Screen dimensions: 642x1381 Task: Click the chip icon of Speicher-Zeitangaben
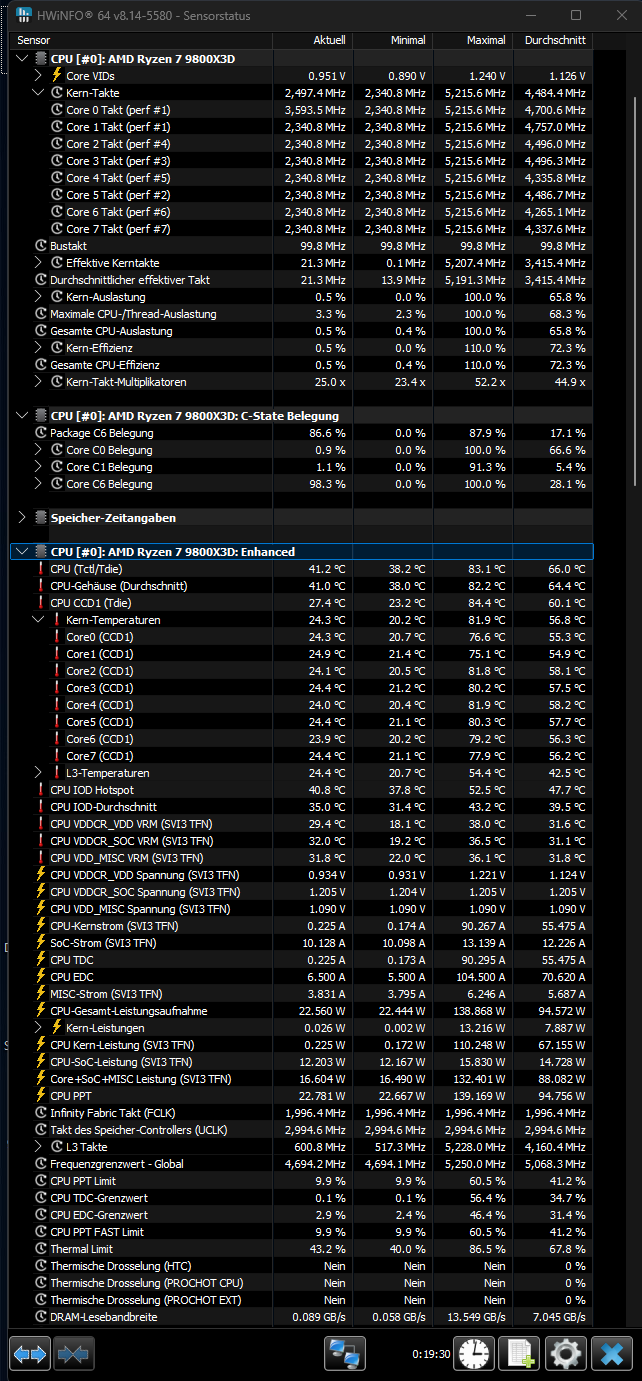(41, 517)
